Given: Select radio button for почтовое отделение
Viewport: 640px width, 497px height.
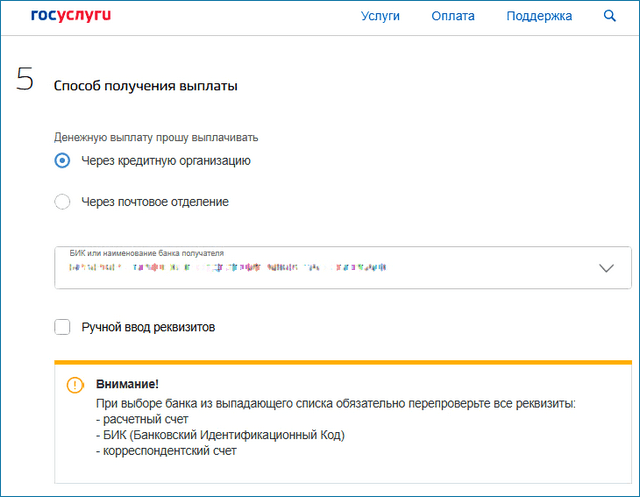Looking at the screenshot, I should coord(62,202).
